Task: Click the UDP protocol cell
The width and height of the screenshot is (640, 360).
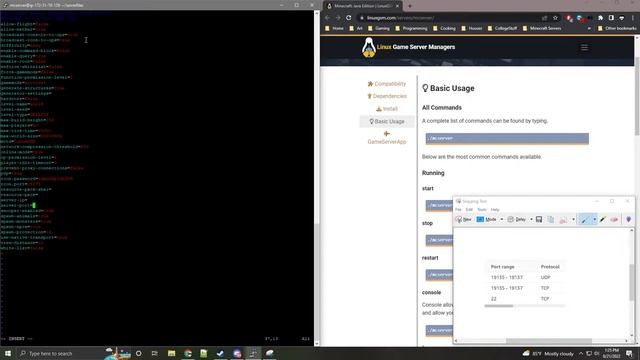Action: [x=545, y=277]
